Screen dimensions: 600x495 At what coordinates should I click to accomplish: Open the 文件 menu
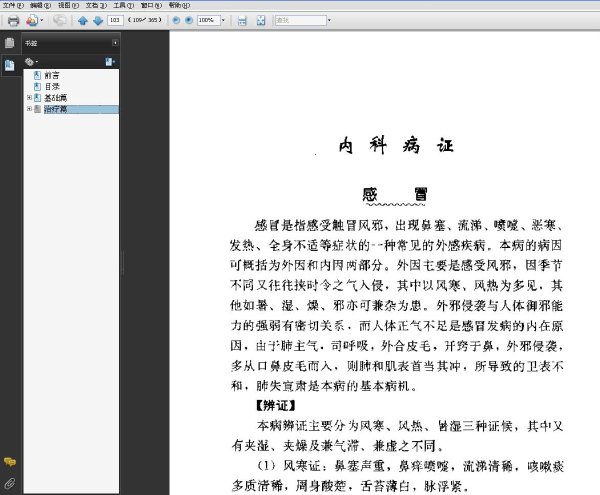click(13, 5)
